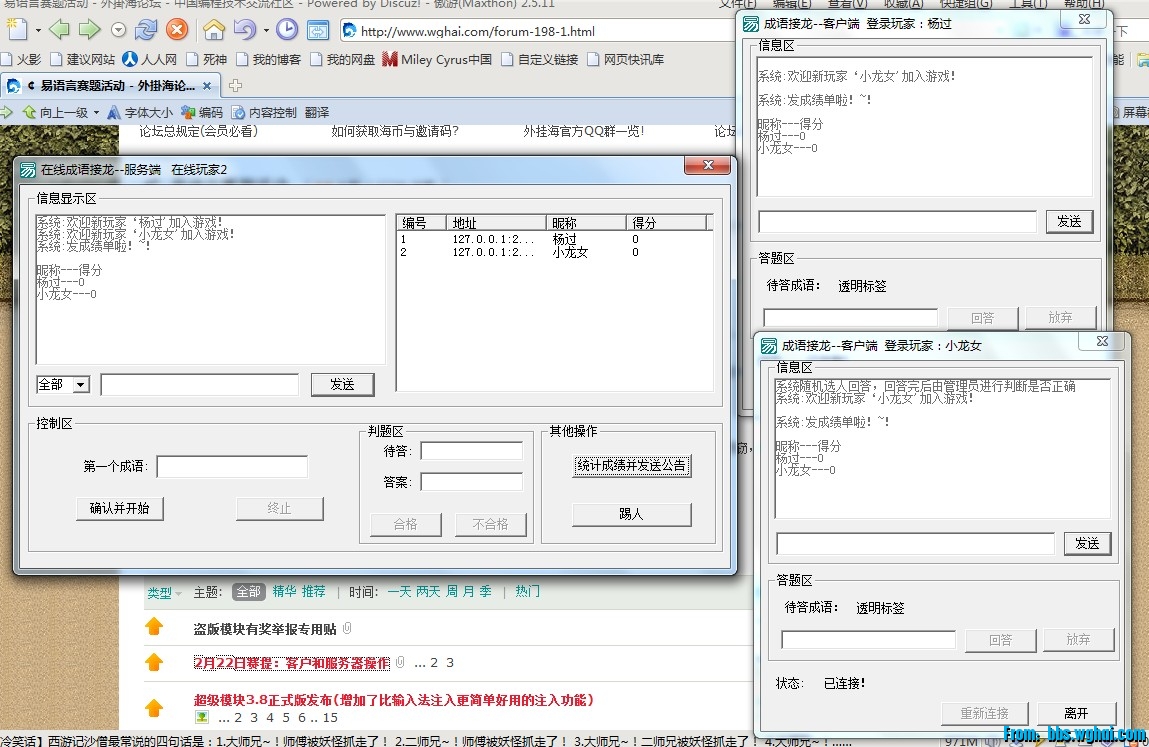1149x747 pixels.
Task: Click 离开 in the 小龙女 client window
Action: point(1076,713)
